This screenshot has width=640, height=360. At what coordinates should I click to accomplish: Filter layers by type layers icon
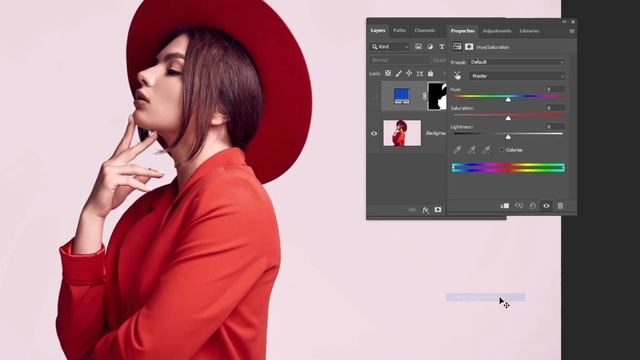coord(442,47)
